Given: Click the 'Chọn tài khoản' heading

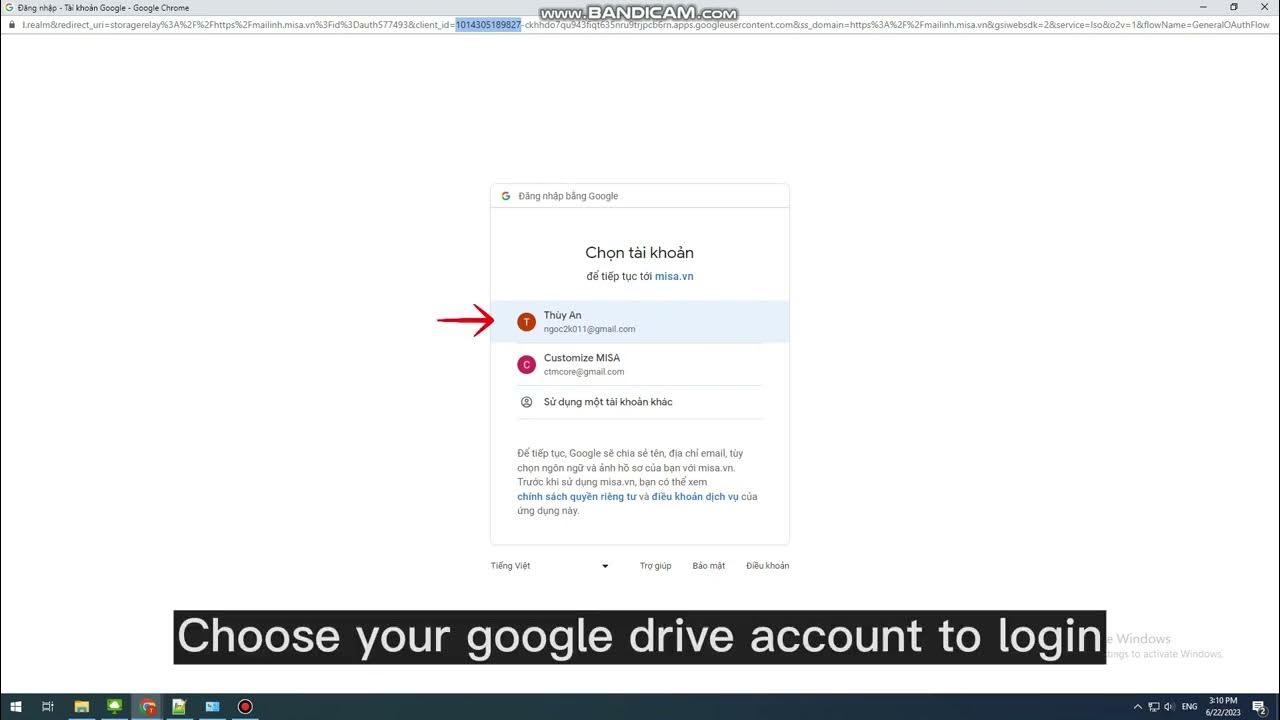Looking at the screenshot, I should (640, 253).
